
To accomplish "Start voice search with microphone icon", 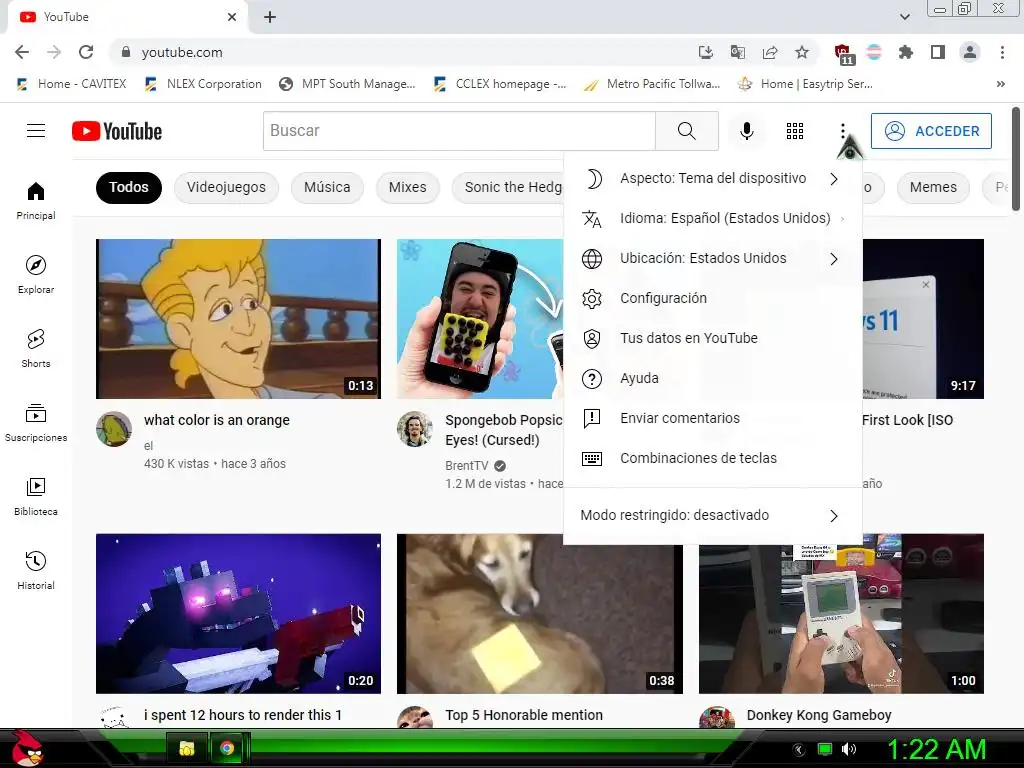I will [746, 131].
